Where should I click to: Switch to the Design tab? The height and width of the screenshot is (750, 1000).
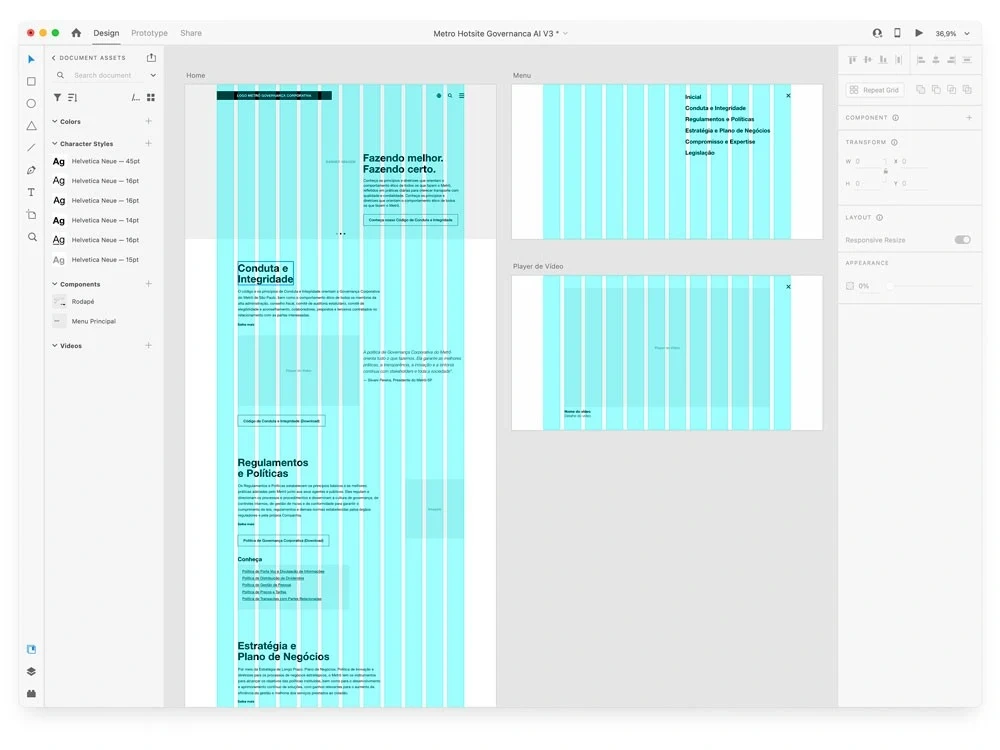(106, 33)
